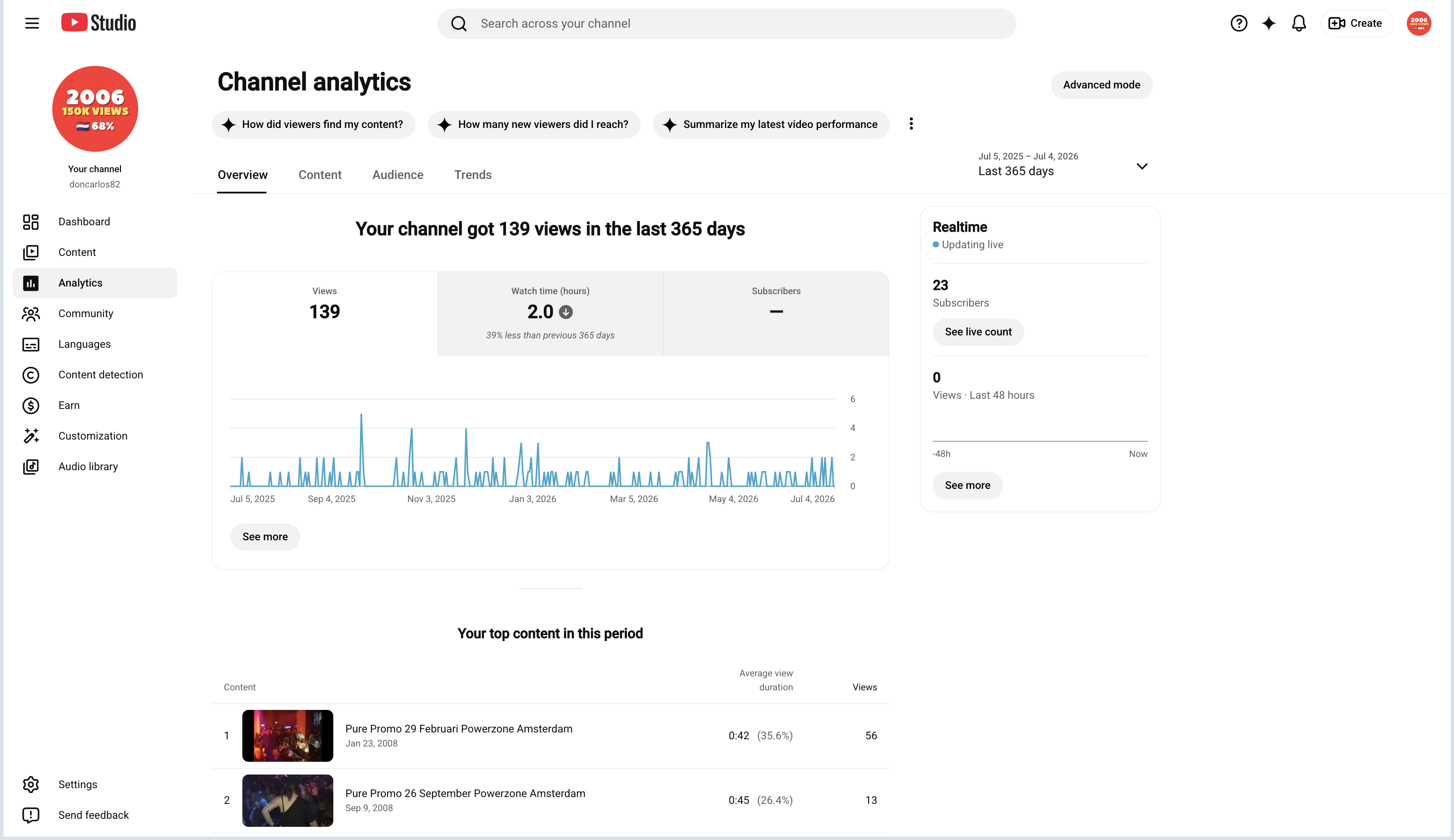Click the Community people icon
The image size is (1454, 840).
31,313
